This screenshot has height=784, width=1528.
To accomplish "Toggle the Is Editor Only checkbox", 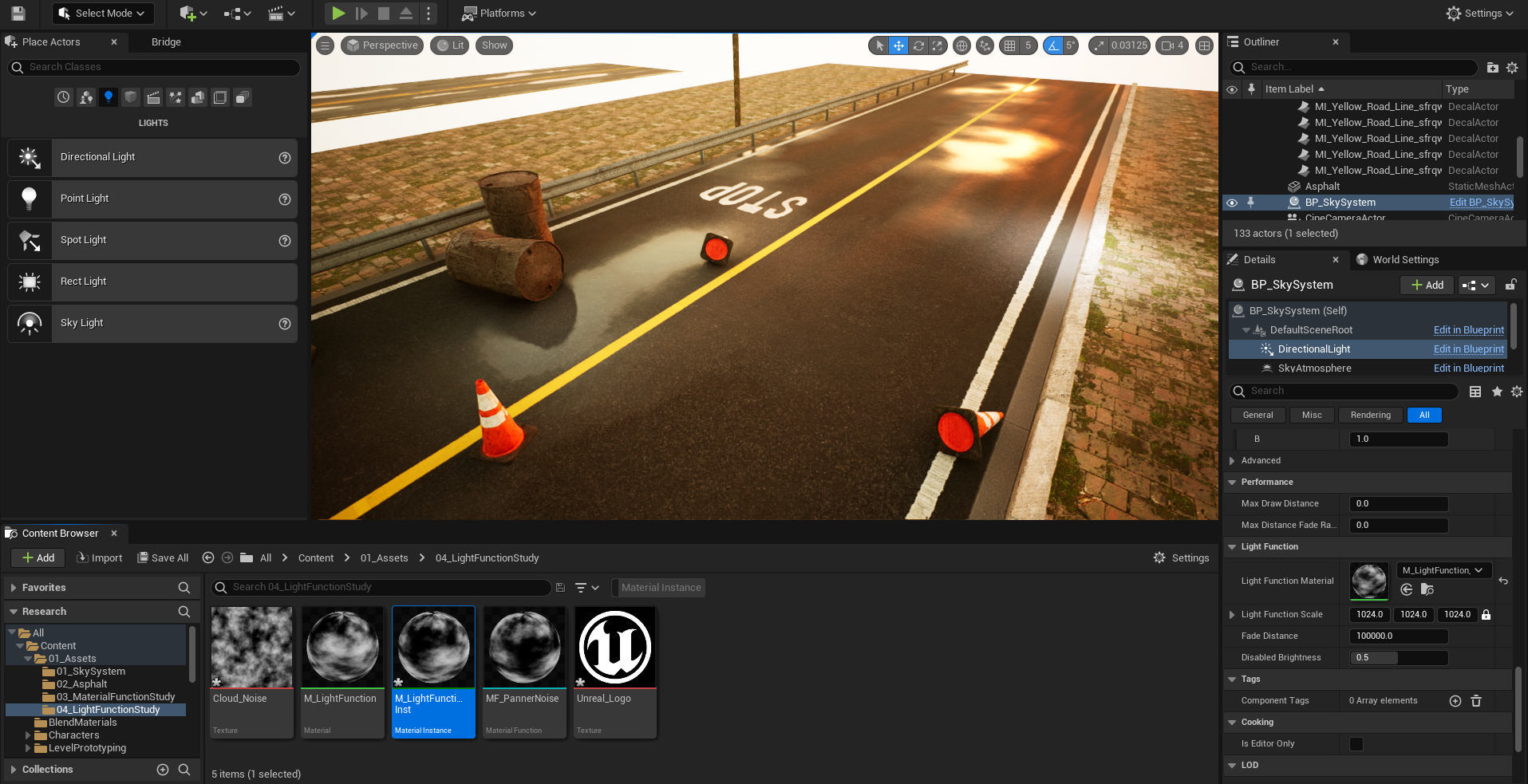I will pyautogui.click(x=1356, y=744).
